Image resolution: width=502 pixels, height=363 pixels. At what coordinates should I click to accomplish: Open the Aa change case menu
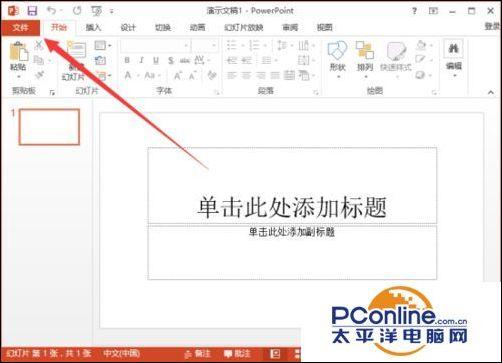coord(152,76)
